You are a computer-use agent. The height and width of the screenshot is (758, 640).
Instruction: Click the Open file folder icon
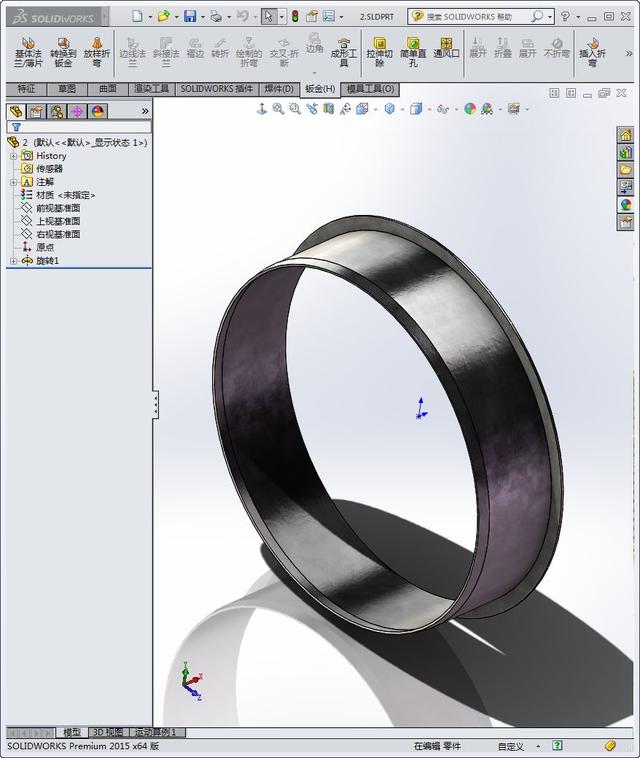point(163,16)
